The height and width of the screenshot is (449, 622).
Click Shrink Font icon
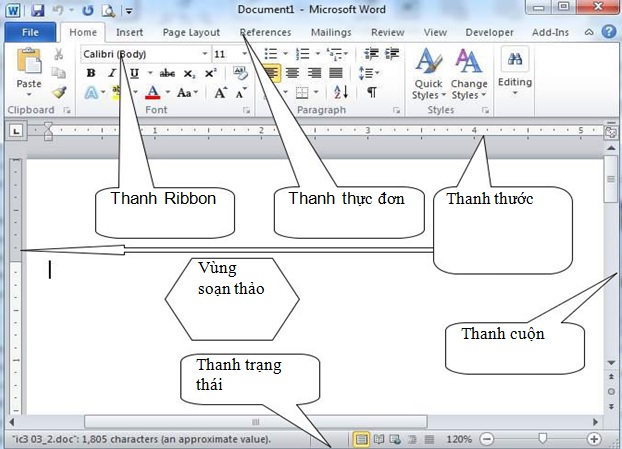pos(241,93)
